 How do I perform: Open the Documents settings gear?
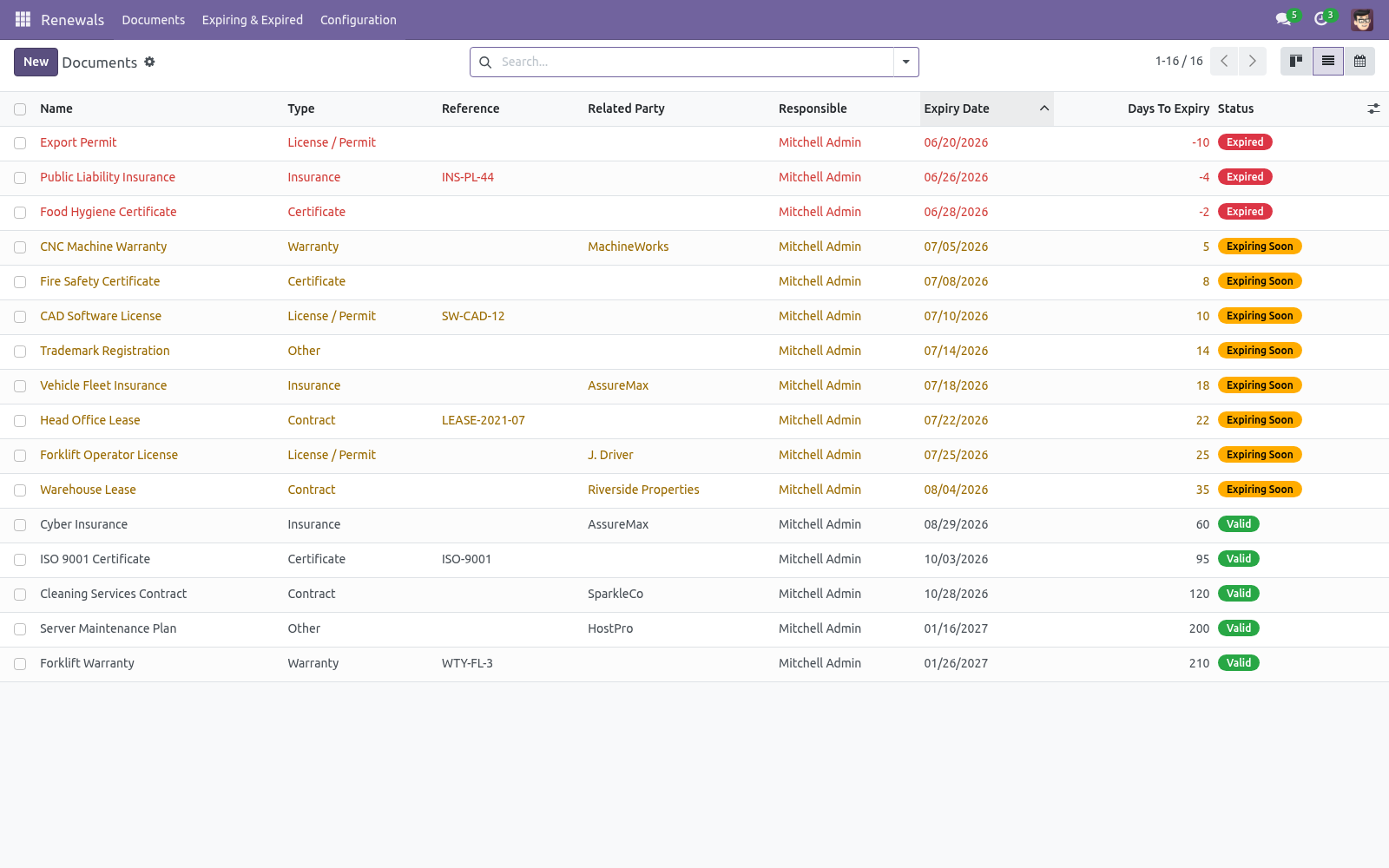149,62
